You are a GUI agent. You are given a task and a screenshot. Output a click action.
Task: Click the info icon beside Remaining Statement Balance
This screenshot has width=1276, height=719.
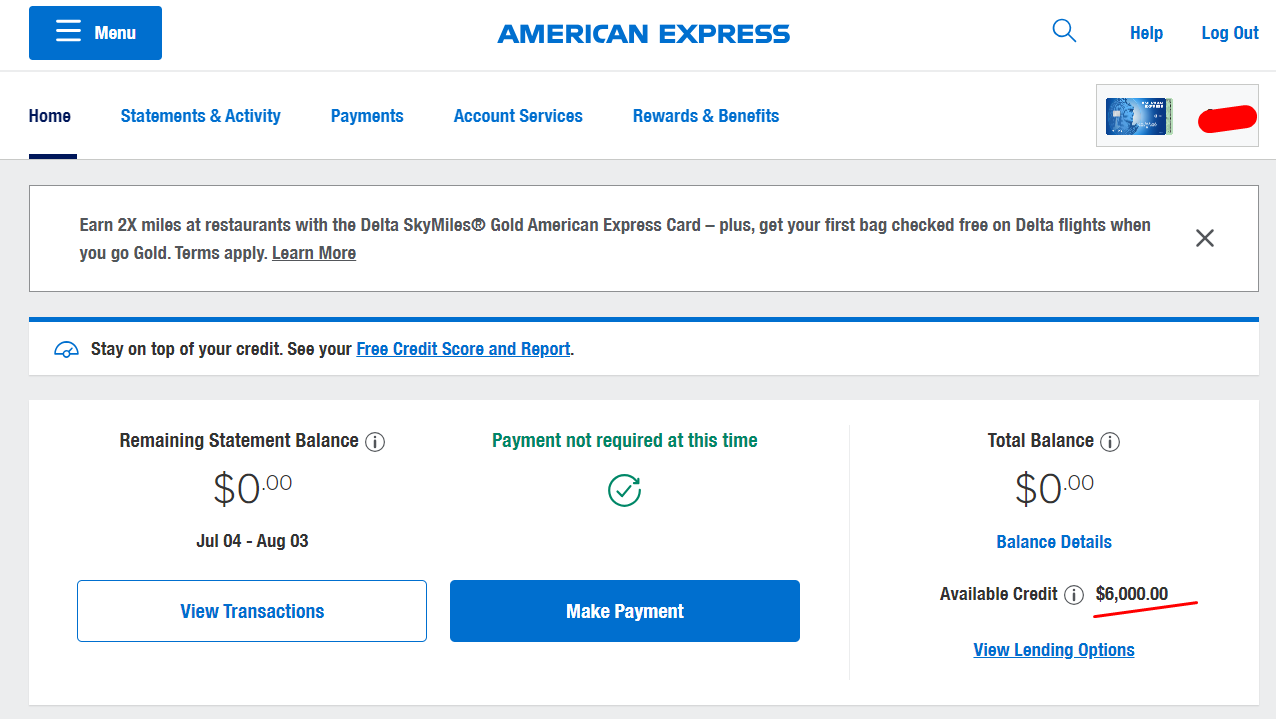pos(375,442)
